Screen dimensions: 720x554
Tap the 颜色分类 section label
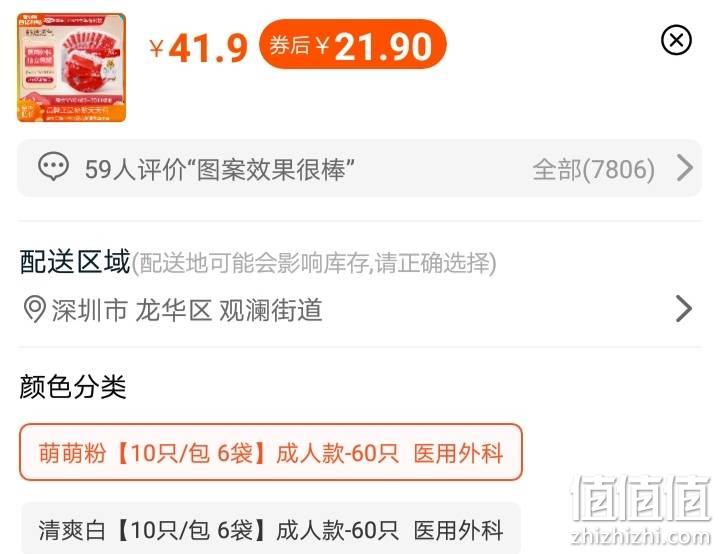click(x=73, y=387)
